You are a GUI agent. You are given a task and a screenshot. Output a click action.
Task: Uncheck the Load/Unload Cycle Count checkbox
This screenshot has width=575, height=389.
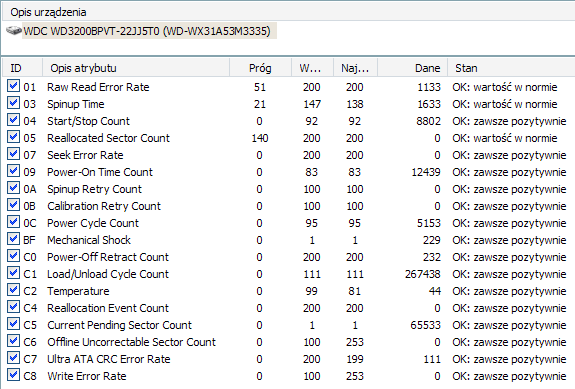(x=13, y=273)
